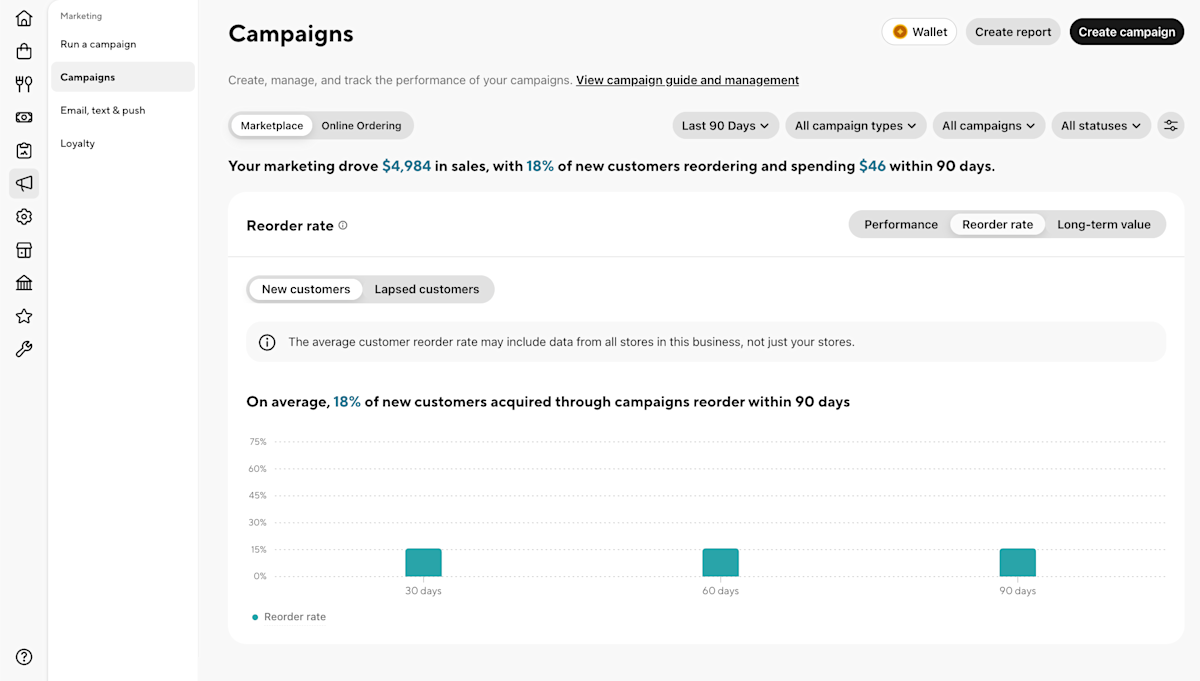Click the 18% in the On average sentence
The width and height of the screenshot is (1200, 681).
pos(347,402)
